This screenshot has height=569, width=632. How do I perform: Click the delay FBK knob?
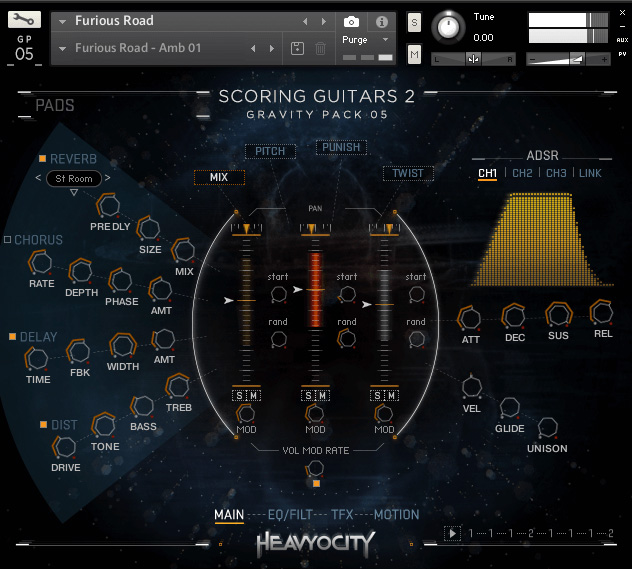pos(79,351)
